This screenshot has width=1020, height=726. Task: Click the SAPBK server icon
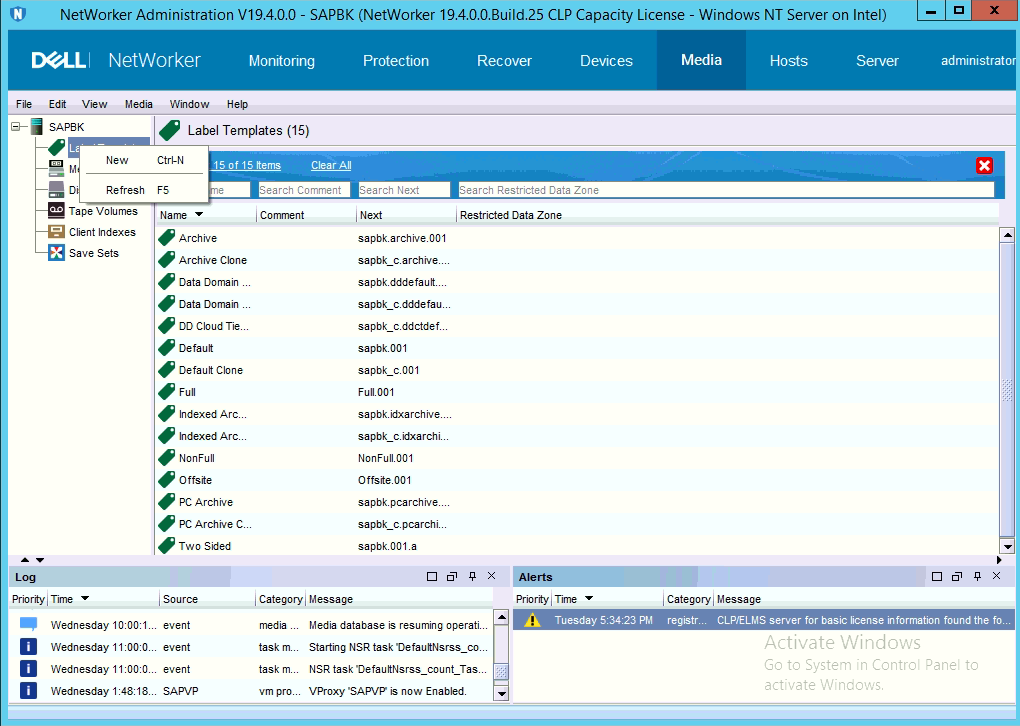[x=37, y=127]
